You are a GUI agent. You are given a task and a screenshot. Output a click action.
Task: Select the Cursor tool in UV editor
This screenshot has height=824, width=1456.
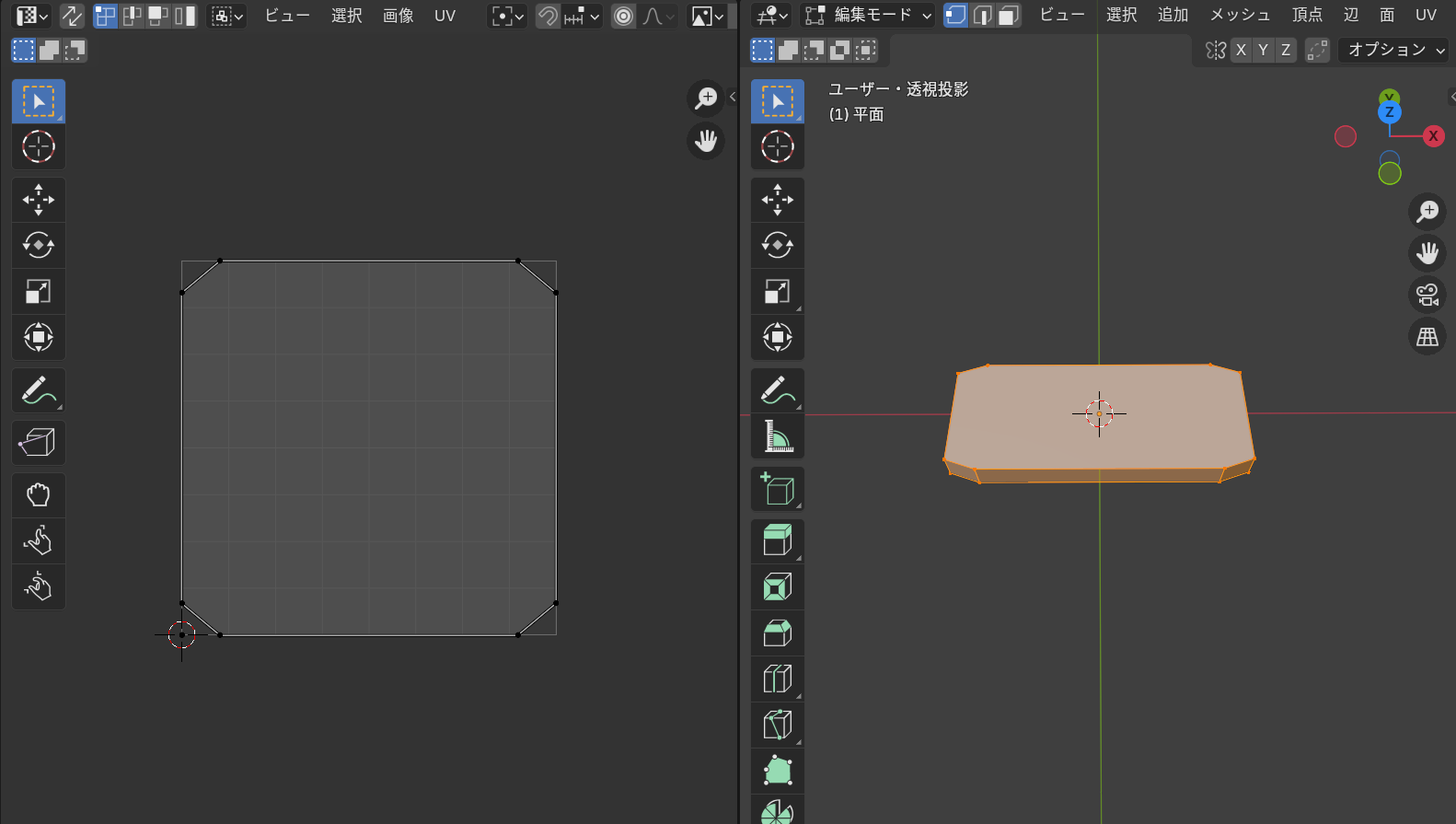(x=39, y=146)
